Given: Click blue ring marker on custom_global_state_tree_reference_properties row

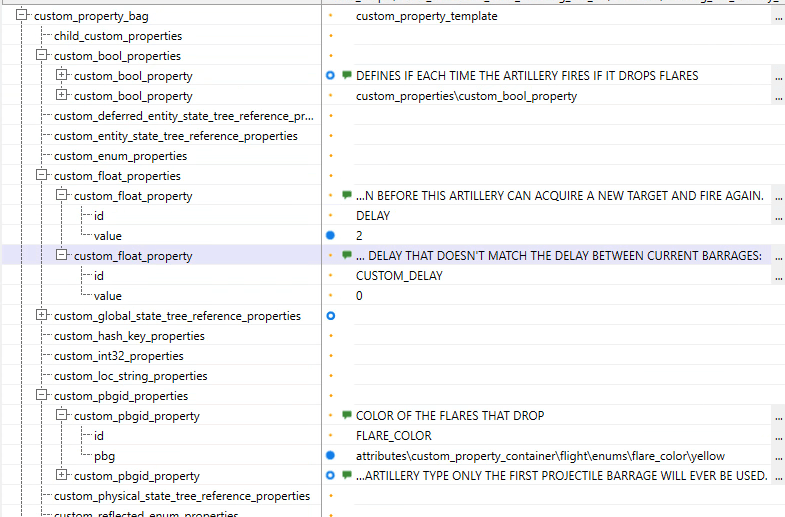Looking at the screenshot, I should (x=331, y=316).
